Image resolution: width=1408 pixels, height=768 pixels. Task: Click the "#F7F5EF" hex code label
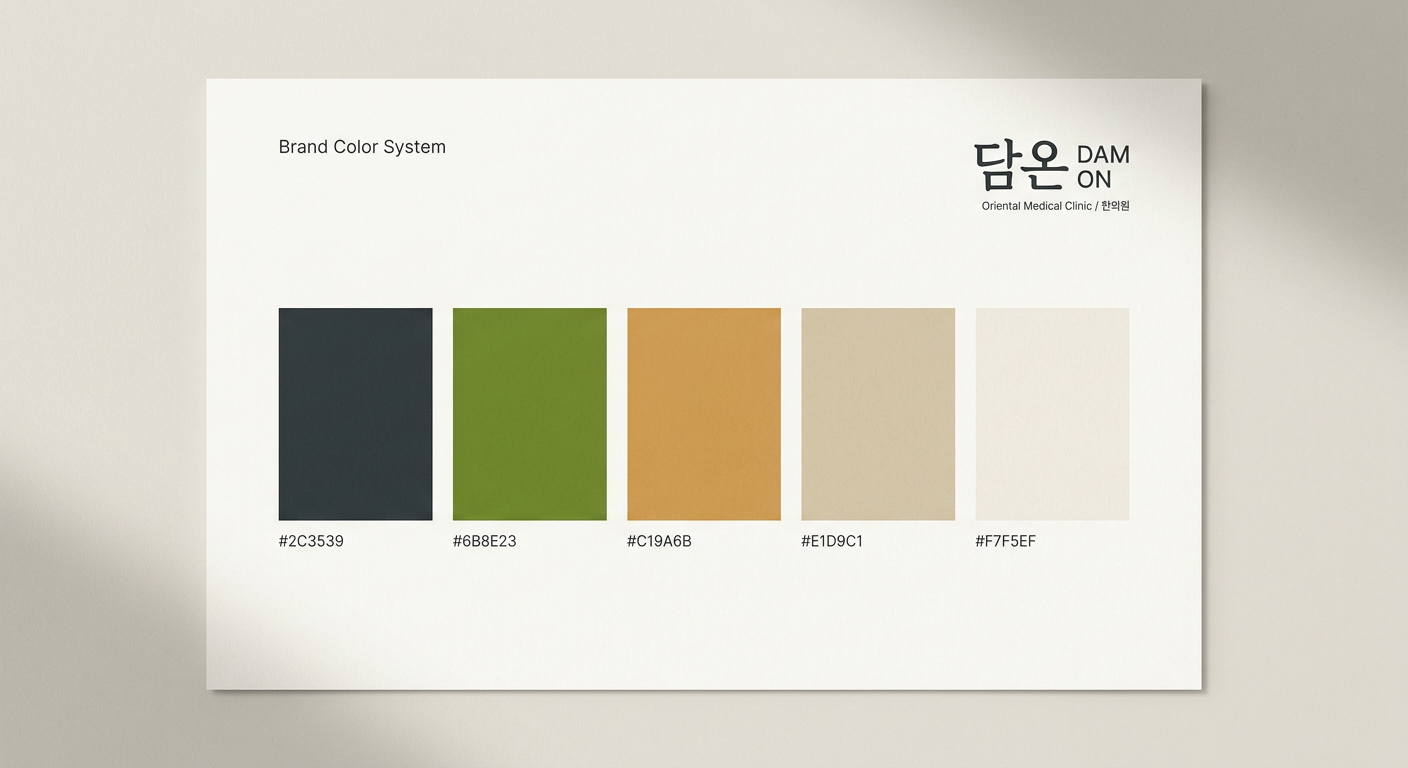1006,541
